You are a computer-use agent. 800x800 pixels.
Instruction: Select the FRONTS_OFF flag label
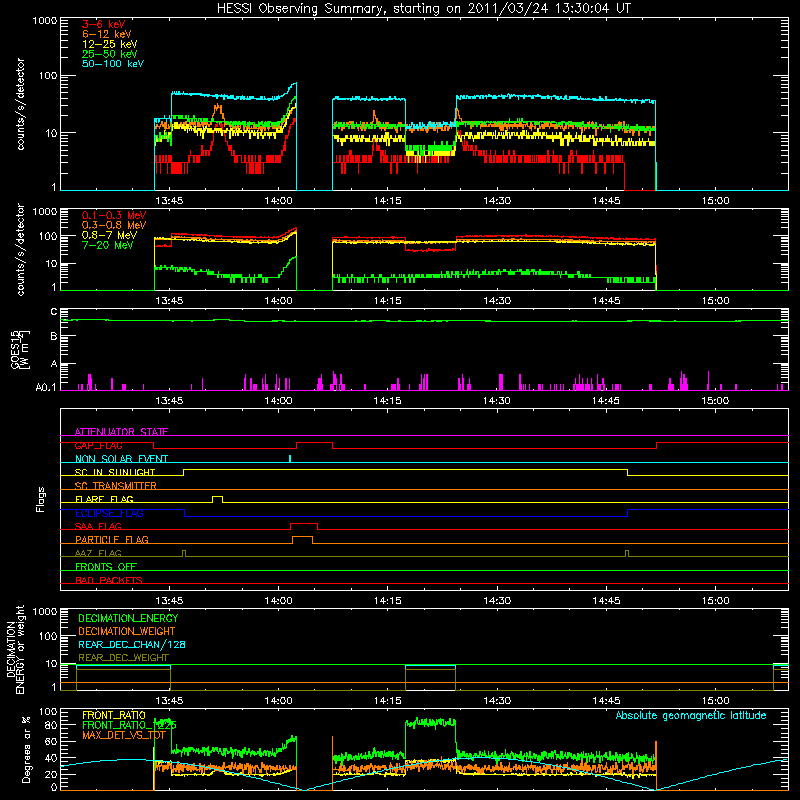106,566
